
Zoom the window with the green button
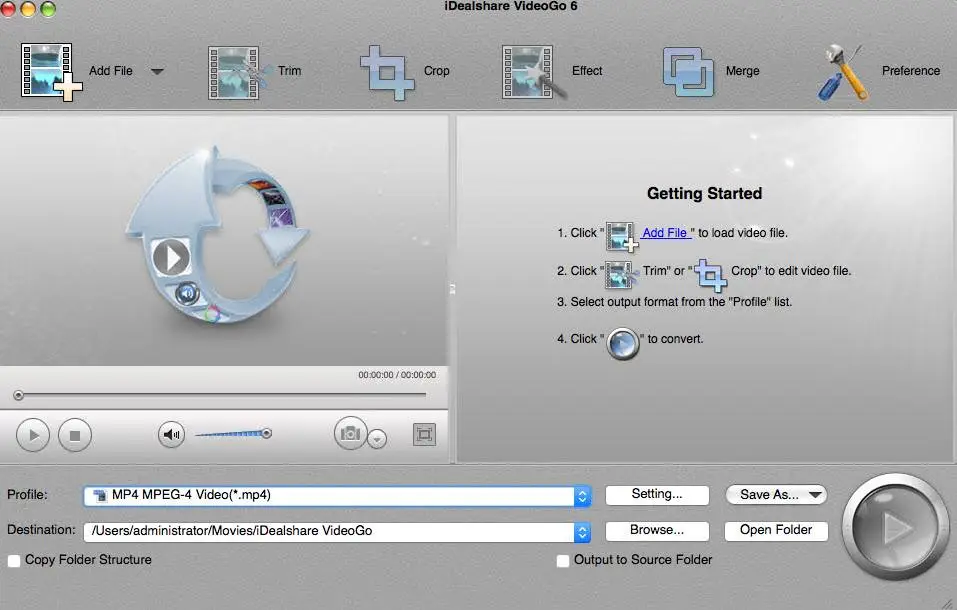point(48,8)
